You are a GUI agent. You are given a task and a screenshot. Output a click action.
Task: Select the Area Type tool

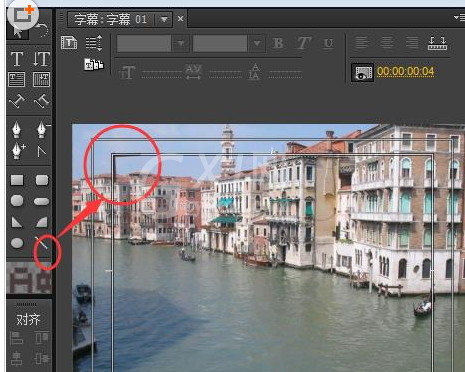point(16,80)
